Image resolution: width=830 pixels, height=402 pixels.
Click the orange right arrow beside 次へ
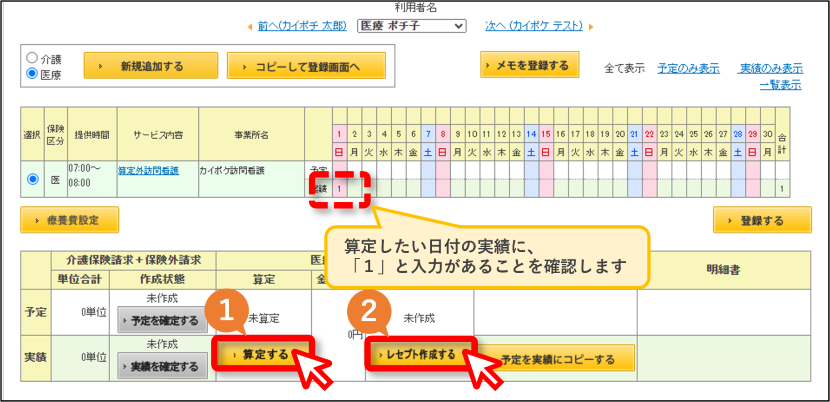coord(591,26)
